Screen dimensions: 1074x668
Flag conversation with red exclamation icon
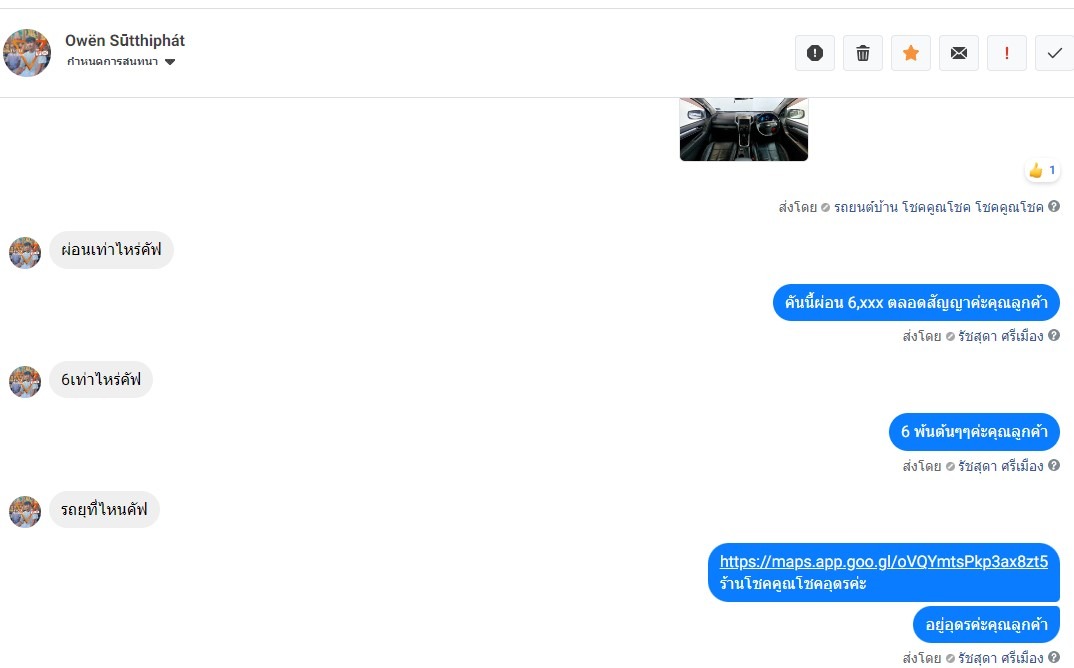1006,53
